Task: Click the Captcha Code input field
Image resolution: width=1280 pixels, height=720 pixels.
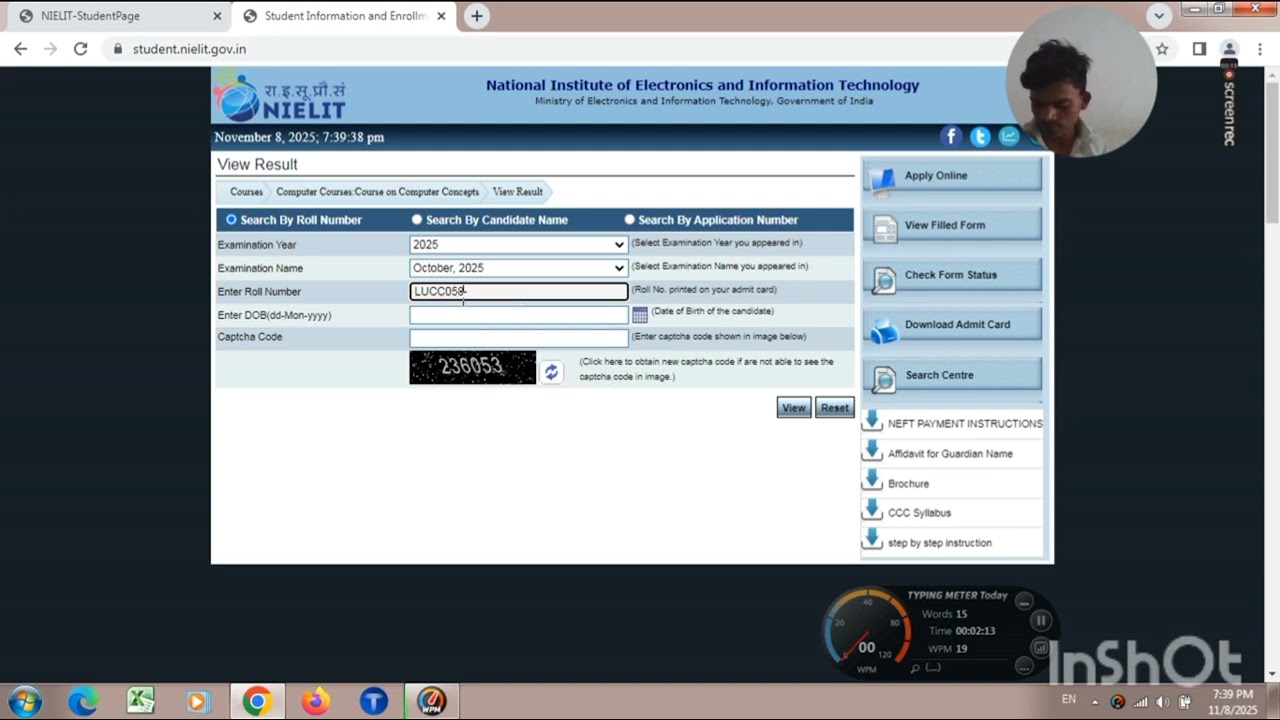Action: [518, 338]
